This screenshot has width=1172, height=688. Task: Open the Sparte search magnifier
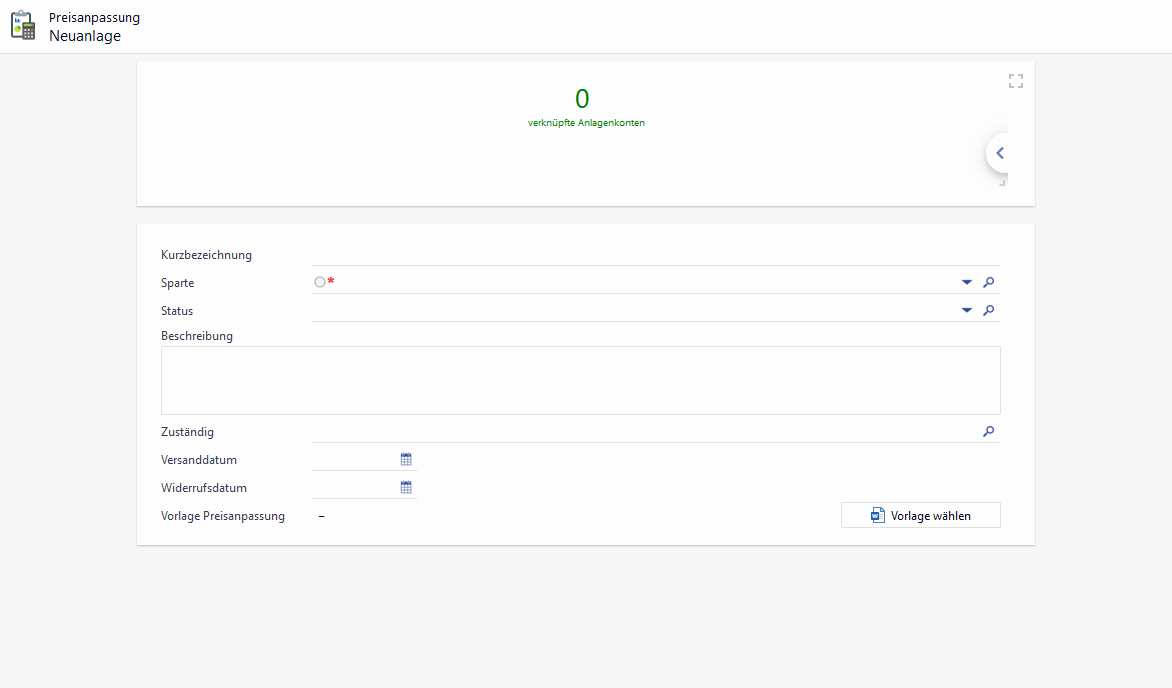pos(988,283)
